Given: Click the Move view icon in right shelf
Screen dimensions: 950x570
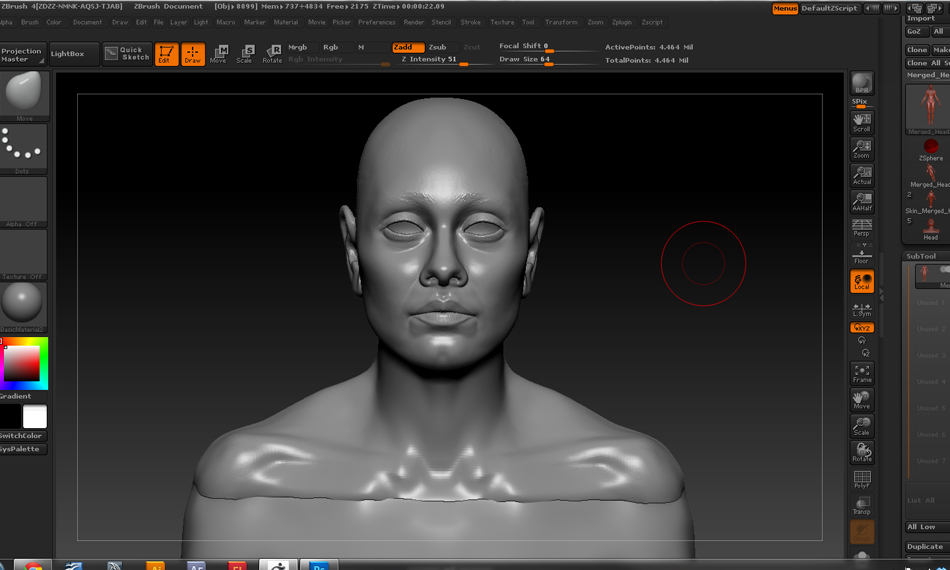Looking at the screenshot, I should pyautogui.click(x=862, y=400).
